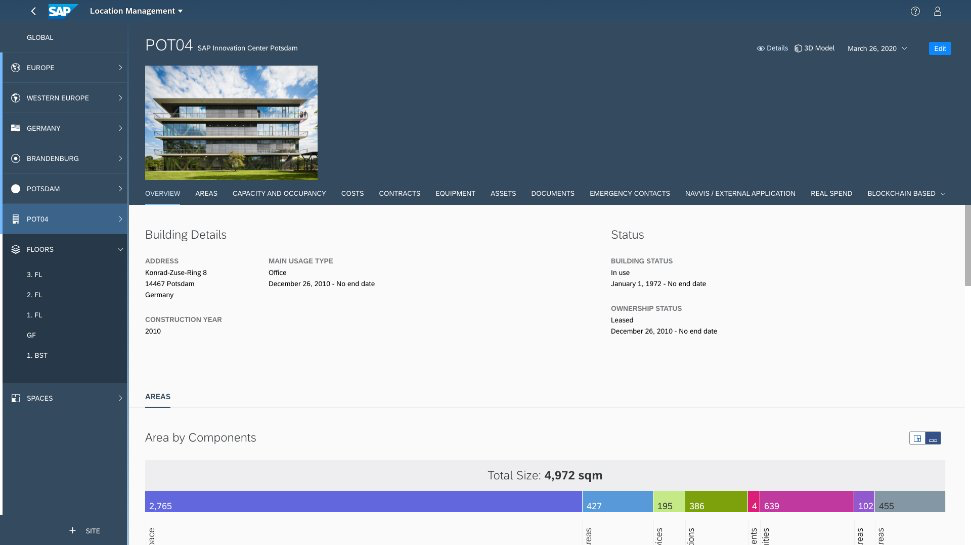The height and width of the screenshot is (545, 971).
Task: Select the Europe globe icon
Action: [x=15, y=68]
